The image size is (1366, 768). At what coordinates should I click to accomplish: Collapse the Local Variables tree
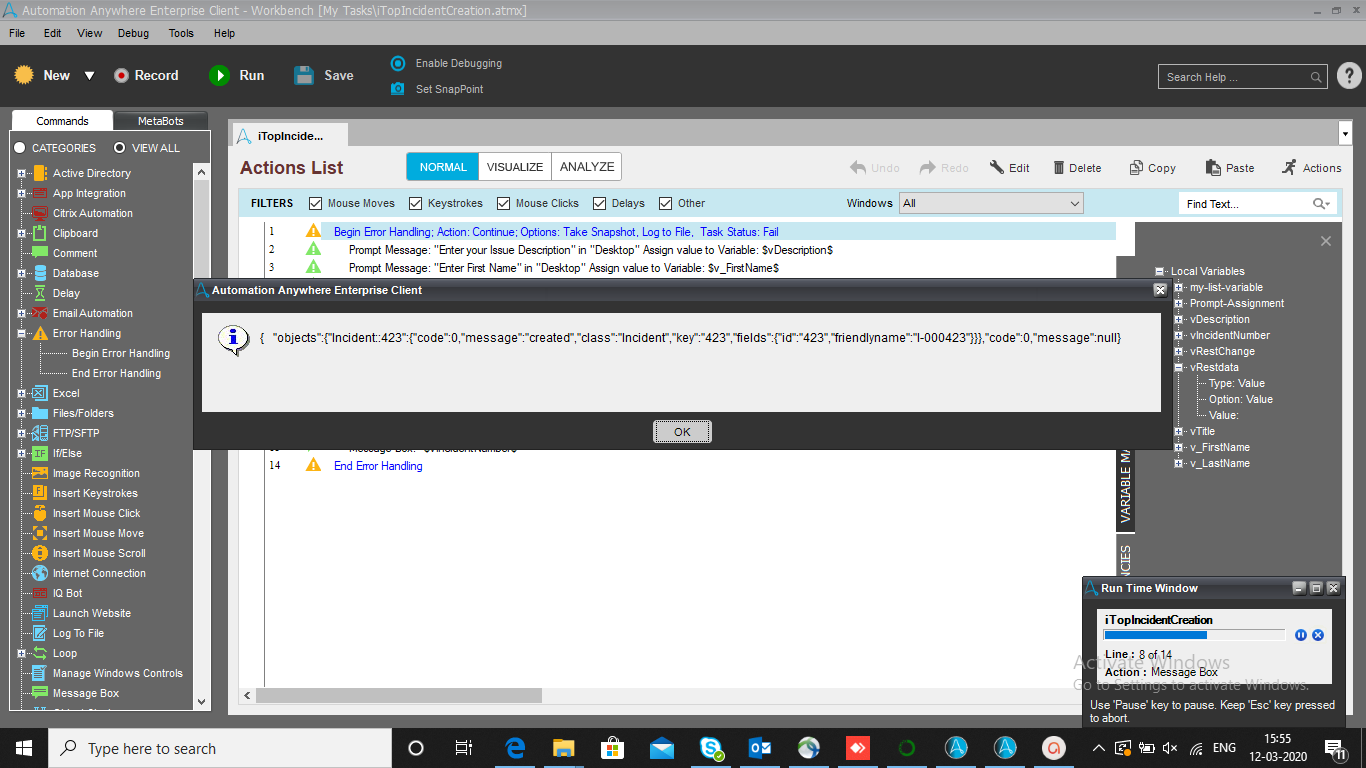click(x=1160, y=271)
